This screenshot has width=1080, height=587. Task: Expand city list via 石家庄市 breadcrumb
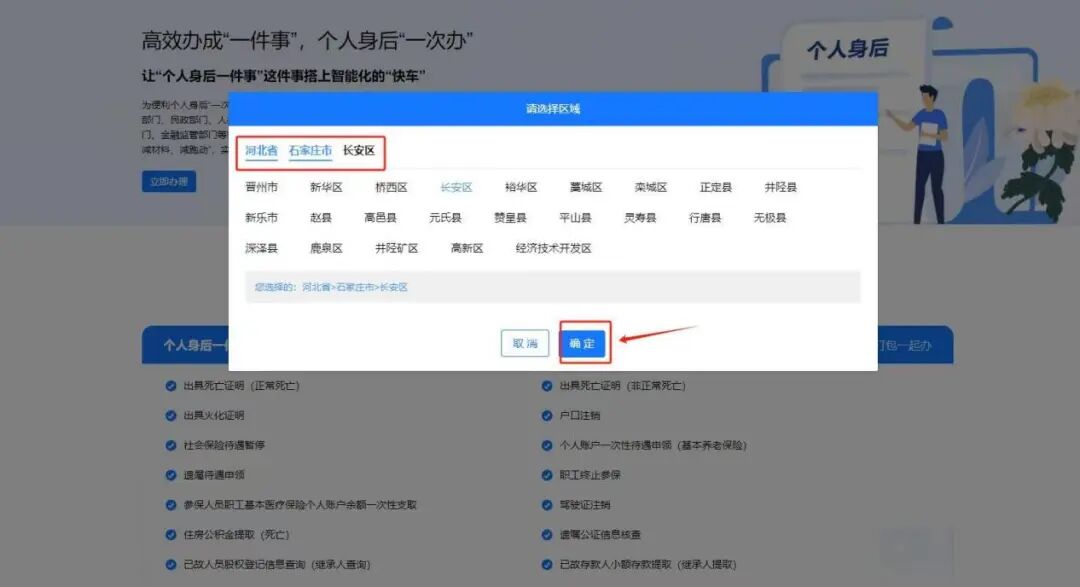(313, 152)
